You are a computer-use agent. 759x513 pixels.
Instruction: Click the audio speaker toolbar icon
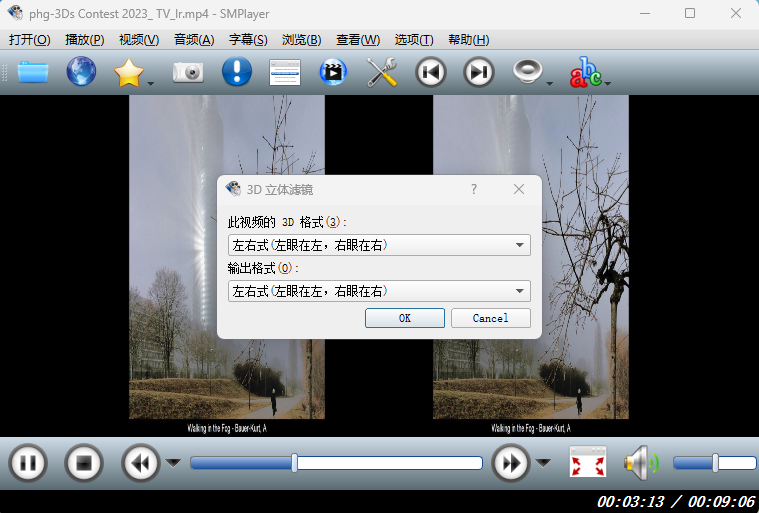528,71
